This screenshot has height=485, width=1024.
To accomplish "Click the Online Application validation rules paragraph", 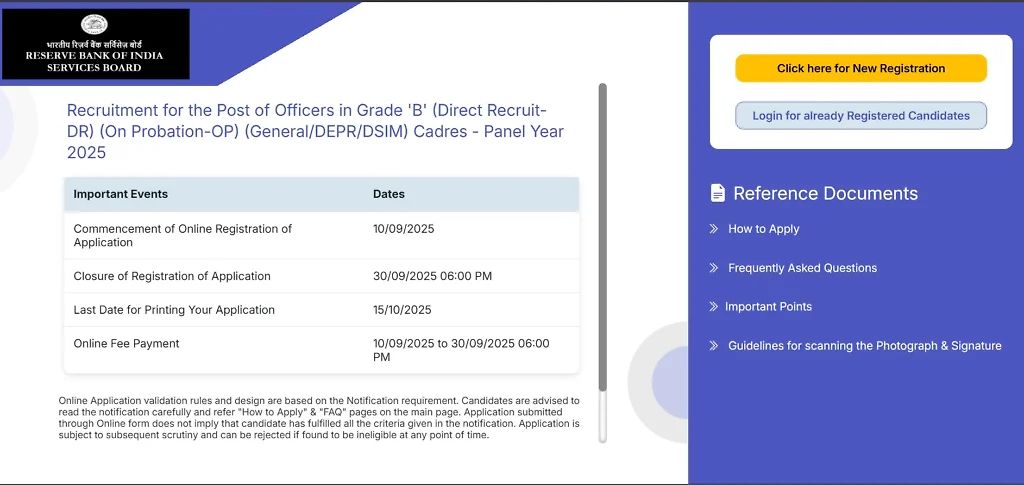I will 319,418.
